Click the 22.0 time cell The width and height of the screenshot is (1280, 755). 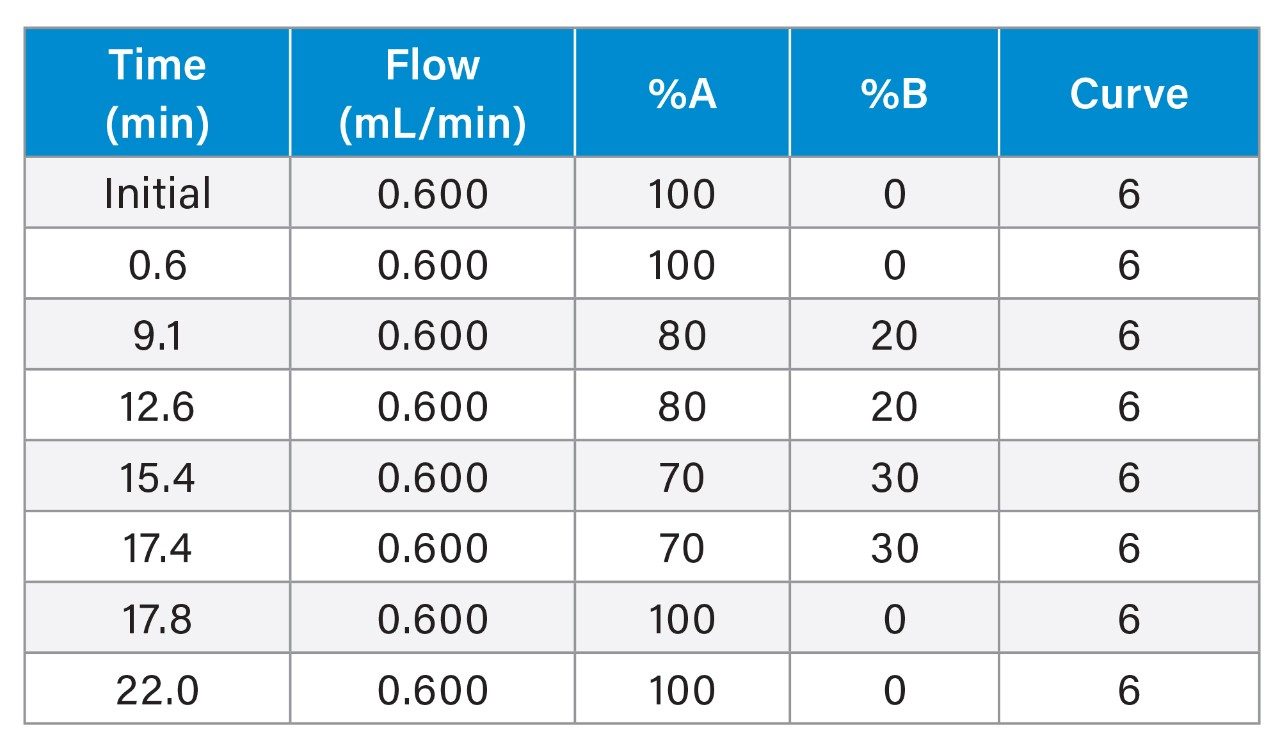157,690
